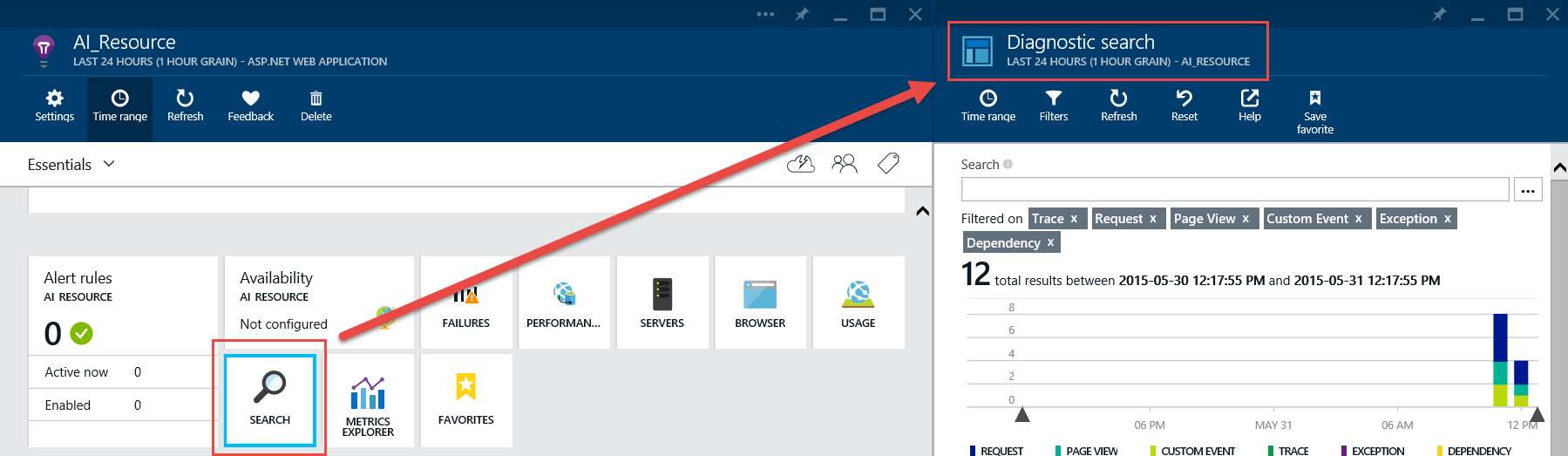Pin the Diagnostic search blade
The height and width of the screenshot is (456, 1568).
1439,14
